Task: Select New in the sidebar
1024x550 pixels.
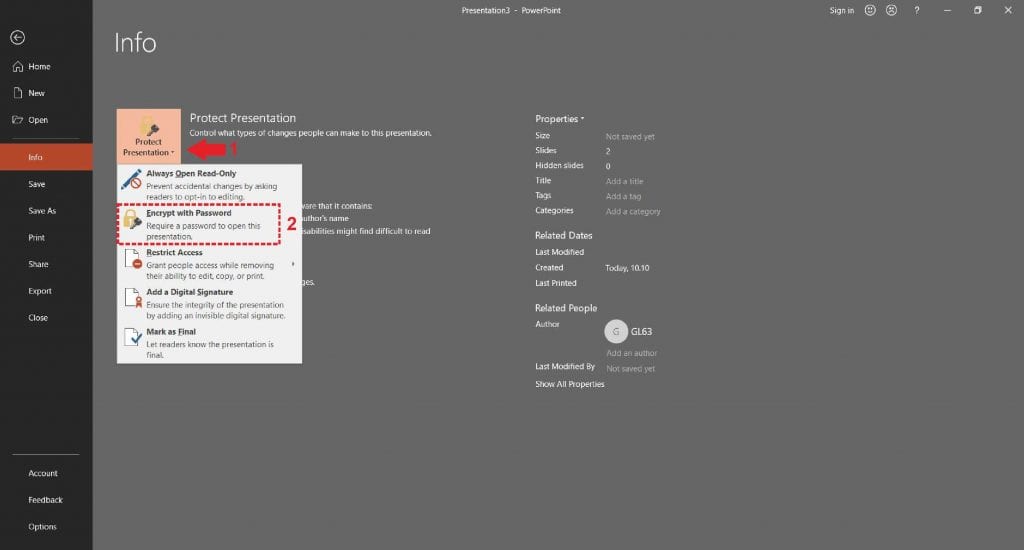Action: (x=46, y=93)
